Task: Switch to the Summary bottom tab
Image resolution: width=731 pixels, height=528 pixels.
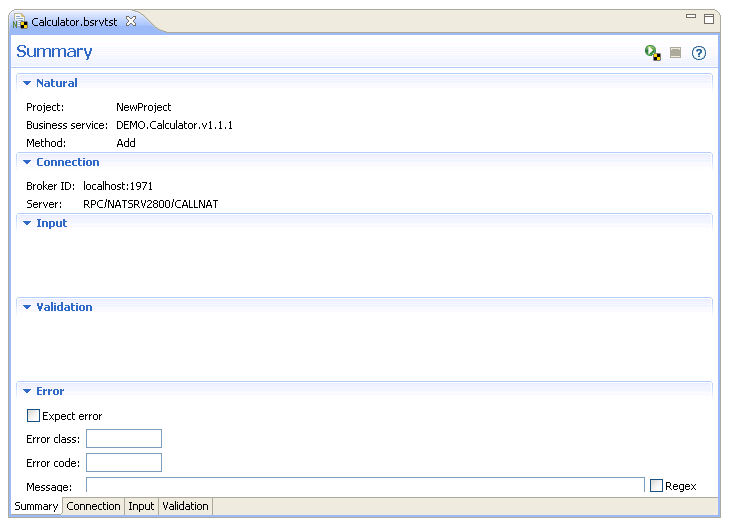Action: (36, 506)
